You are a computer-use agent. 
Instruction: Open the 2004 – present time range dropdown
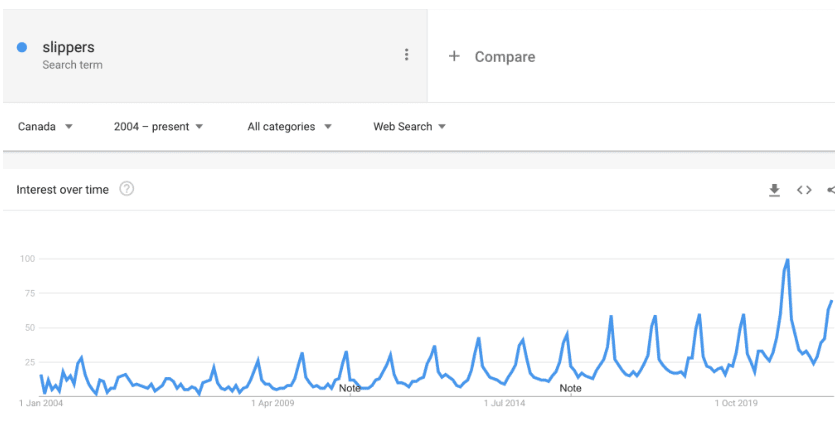coord(158,126)
